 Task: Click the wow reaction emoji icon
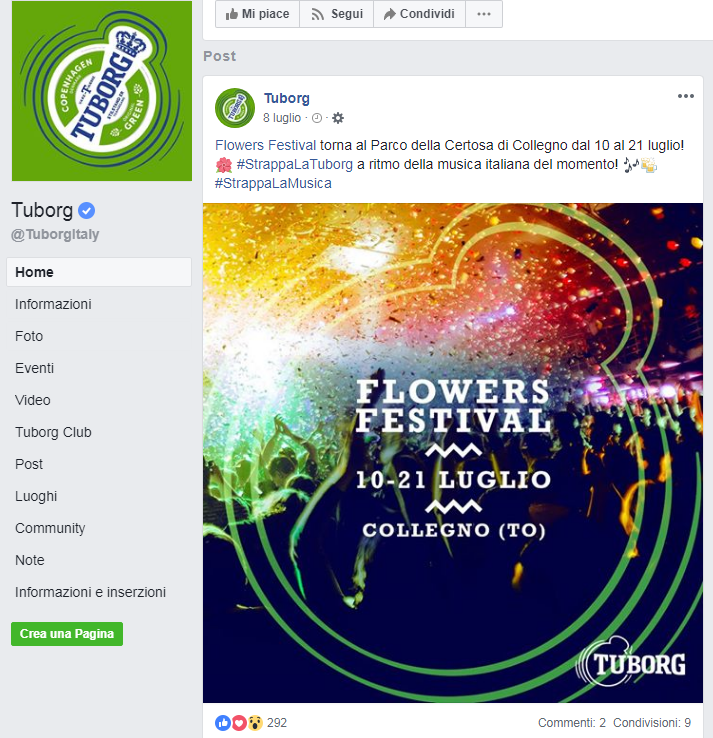click(x=255, y=722)
